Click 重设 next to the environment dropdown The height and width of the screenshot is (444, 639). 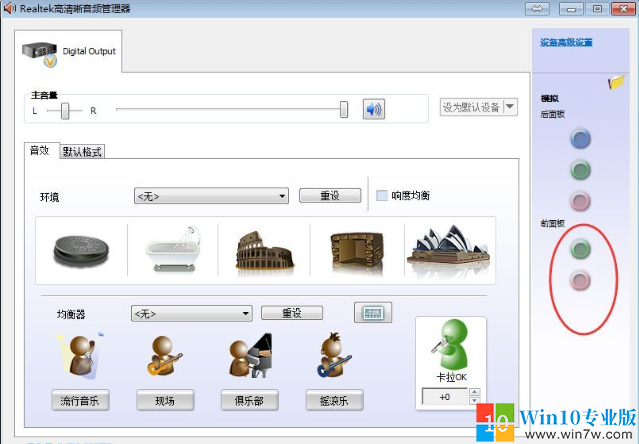(330, 196)
